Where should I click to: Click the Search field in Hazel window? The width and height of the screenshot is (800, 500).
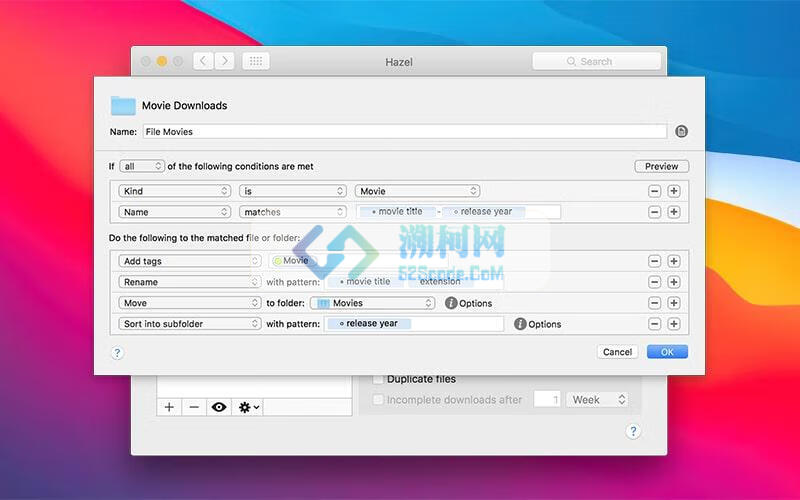(x=596, y=61)
